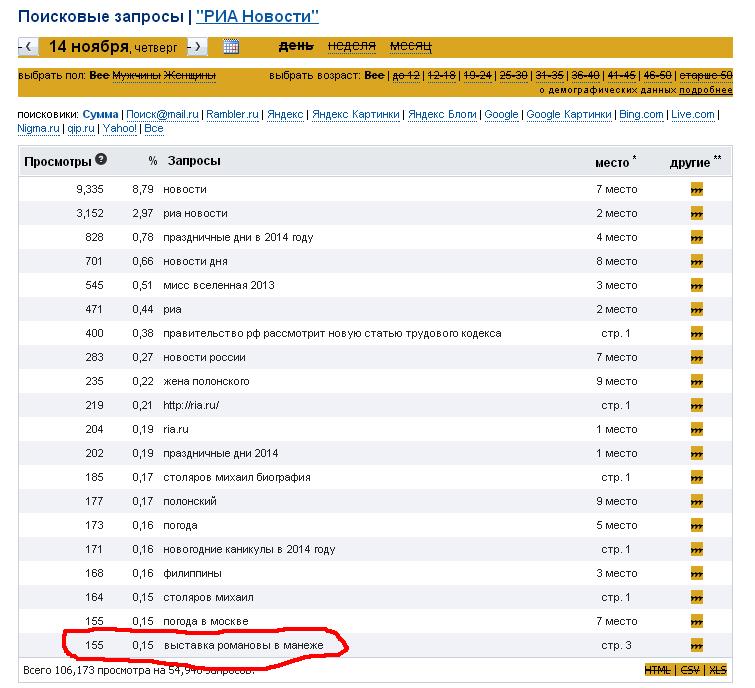Click the other-sites icon for 'филиппины' row
Viewport: 755px width, 688px height.
[x=697, y=573]
